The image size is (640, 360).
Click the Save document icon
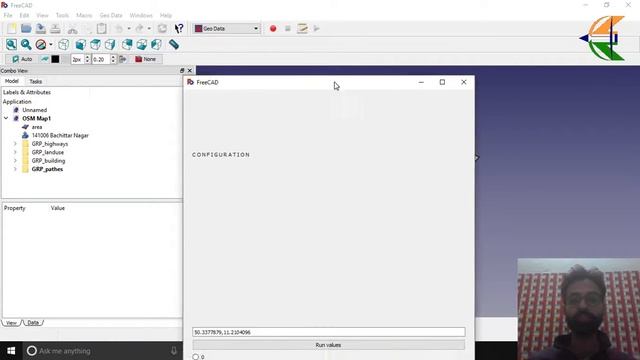click(x=40, y=28)
